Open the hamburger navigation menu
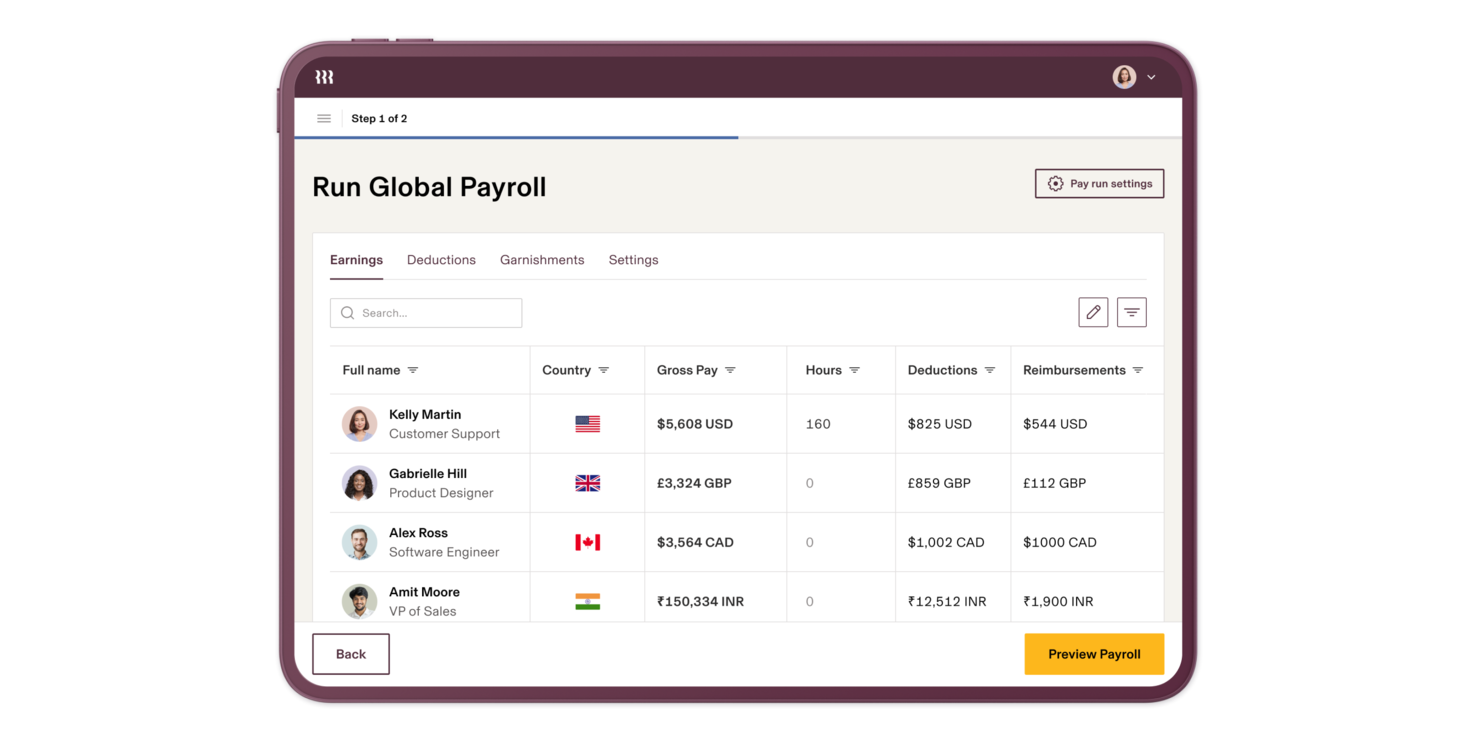The height and width of the screenshot is (740, 1480). tap(323, 117)
